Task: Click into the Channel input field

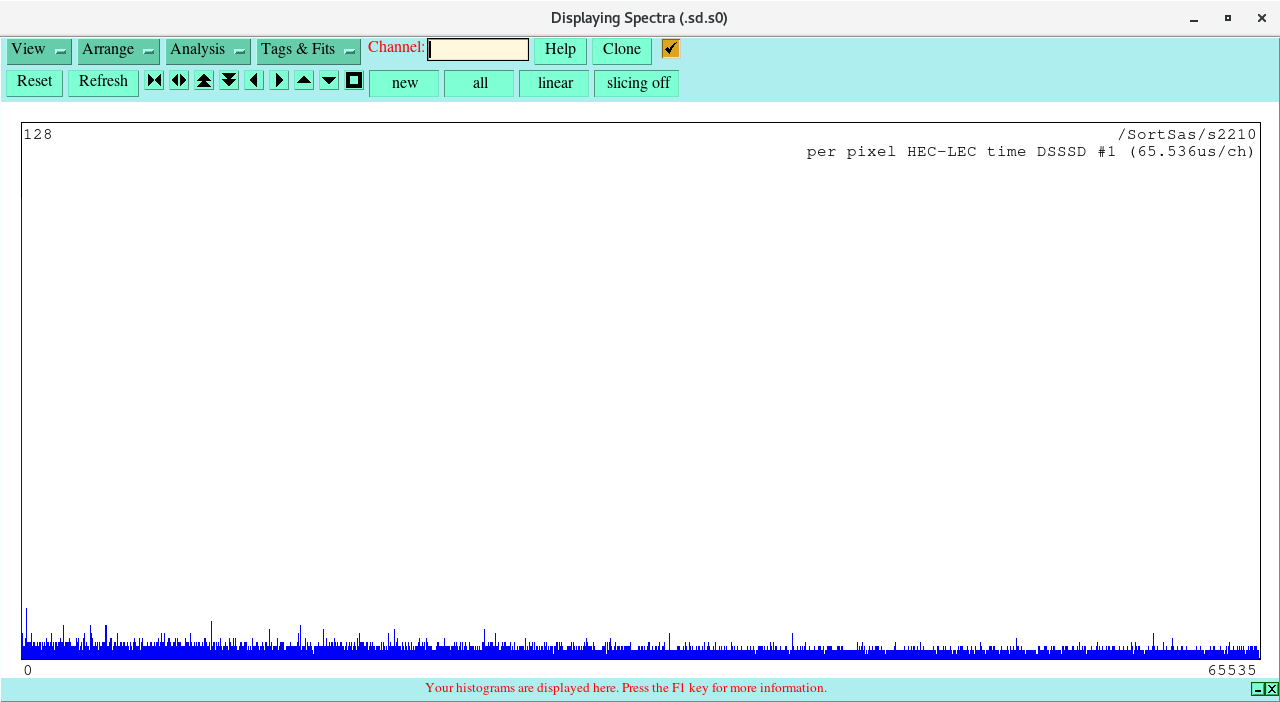Action: tap(478, 50)
